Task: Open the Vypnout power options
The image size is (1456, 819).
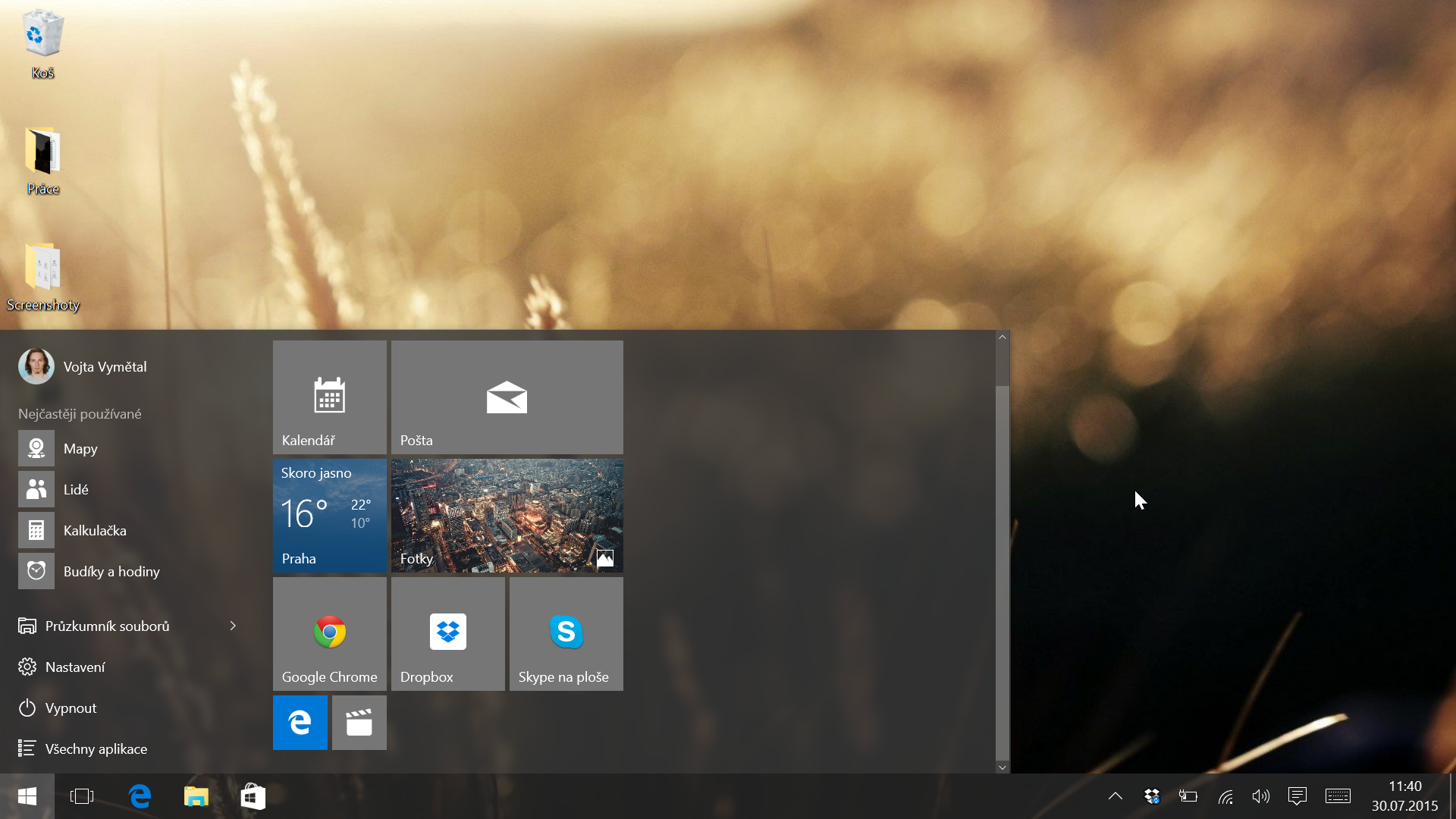Action: [x=71, y=708]
